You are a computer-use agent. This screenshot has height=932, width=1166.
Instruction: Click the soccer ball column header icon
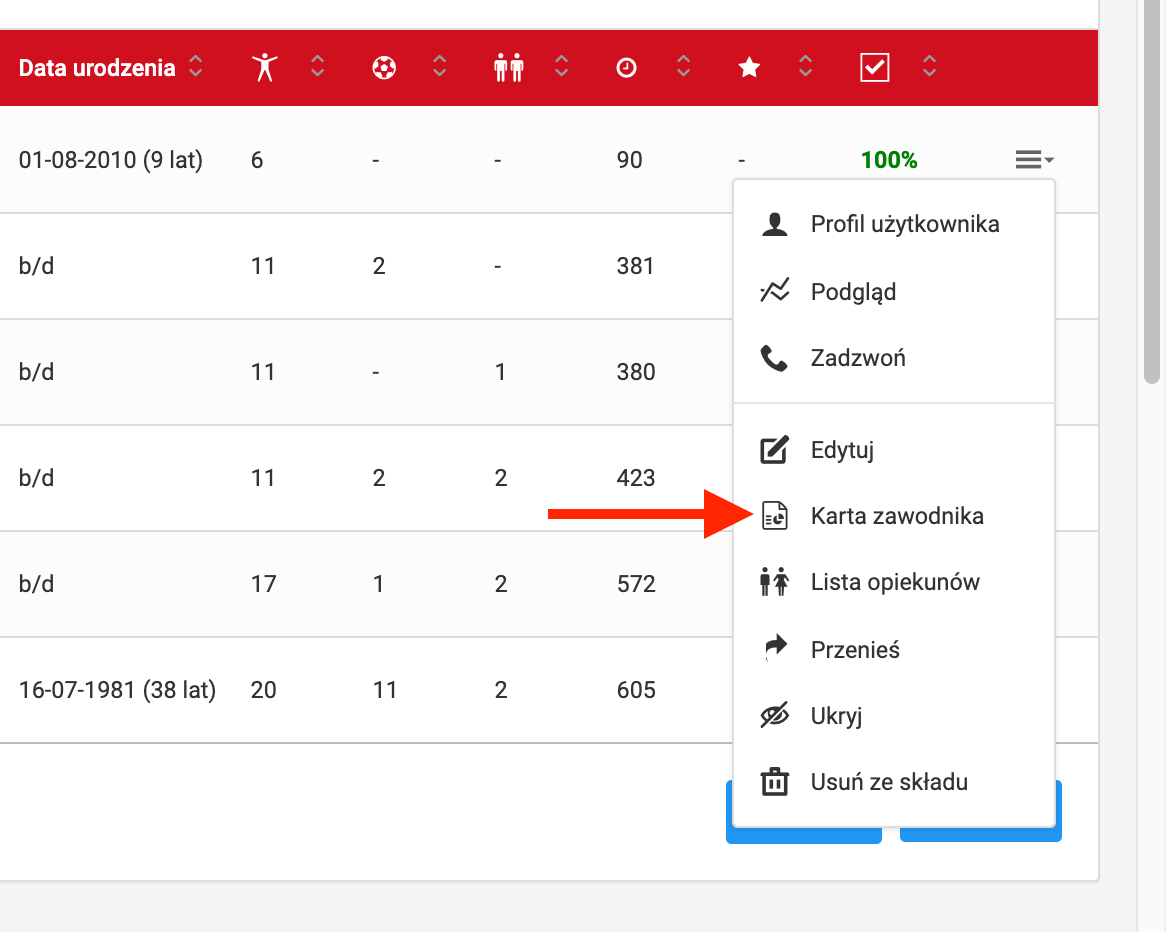coord(384,68)
